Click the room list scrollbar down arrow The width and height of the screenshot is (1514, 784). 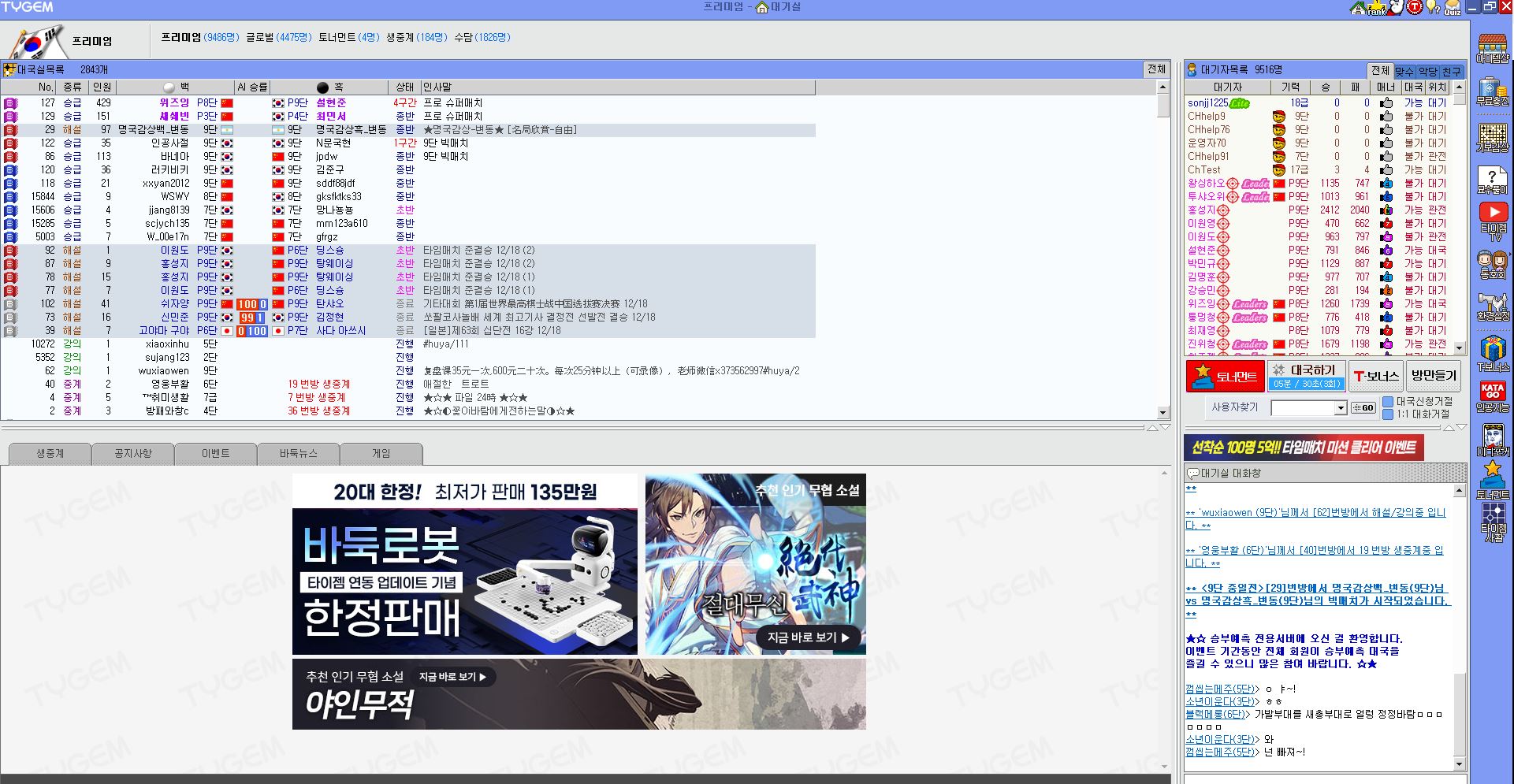pyautogui.click(x=1163, y=413)
